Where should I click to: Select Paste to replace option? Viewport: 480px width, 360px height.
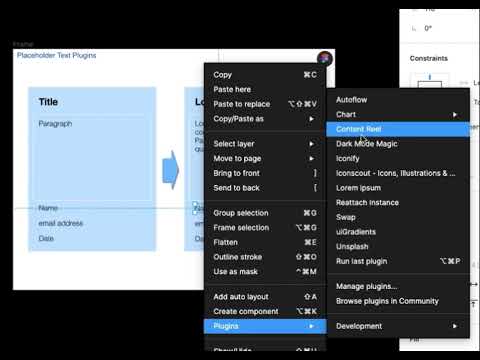(x=265, y=104)
